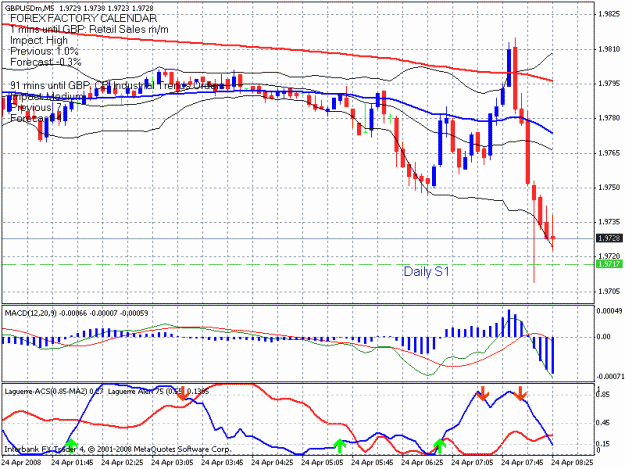The height and width of the screenshot is (469, 625).
Task: Click the black 1.9728 current price tag
Action: tap(609, 238)
